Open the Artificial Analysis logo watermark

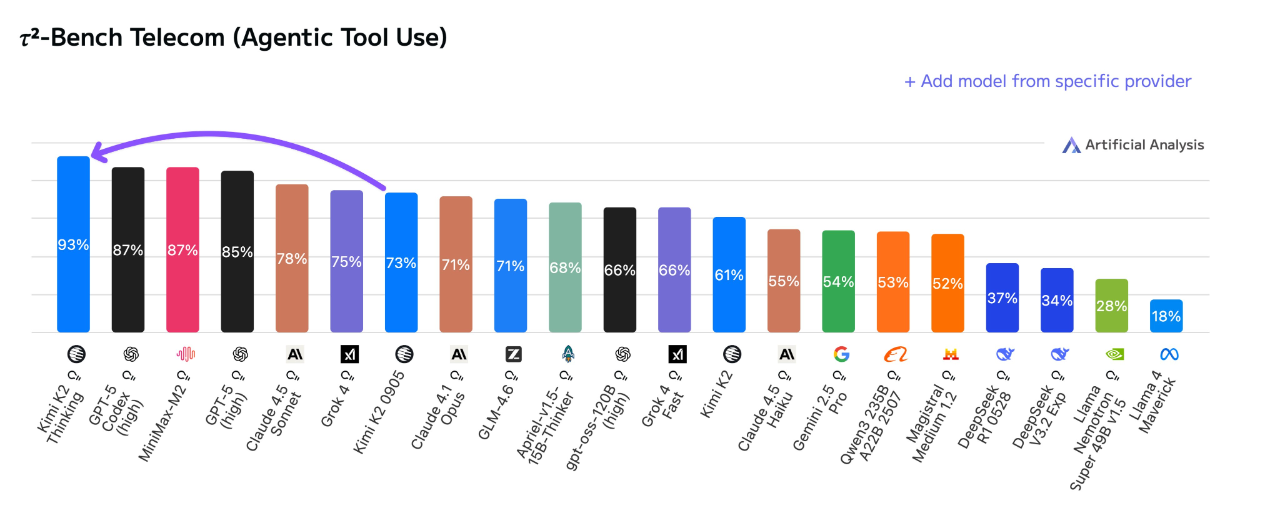[1133, 145]
